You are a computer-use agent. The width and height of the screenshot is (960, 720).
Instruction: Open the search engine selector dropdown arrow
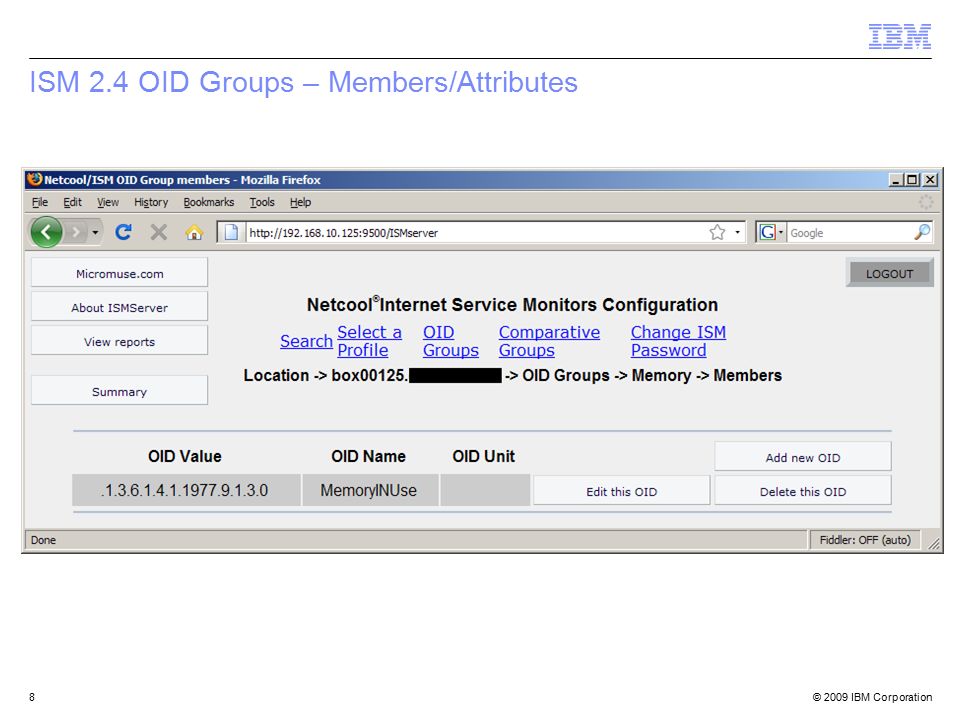[x=781, y=232]
